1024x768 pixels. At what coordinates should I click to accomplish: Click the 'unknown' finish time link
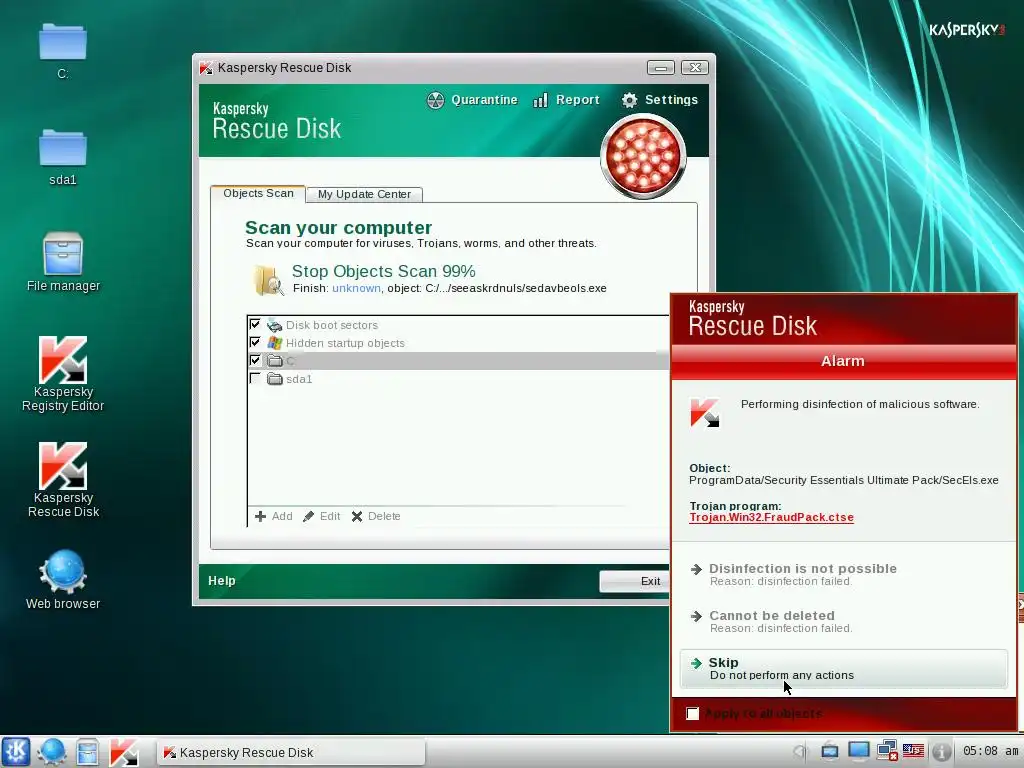coord(356,288)
